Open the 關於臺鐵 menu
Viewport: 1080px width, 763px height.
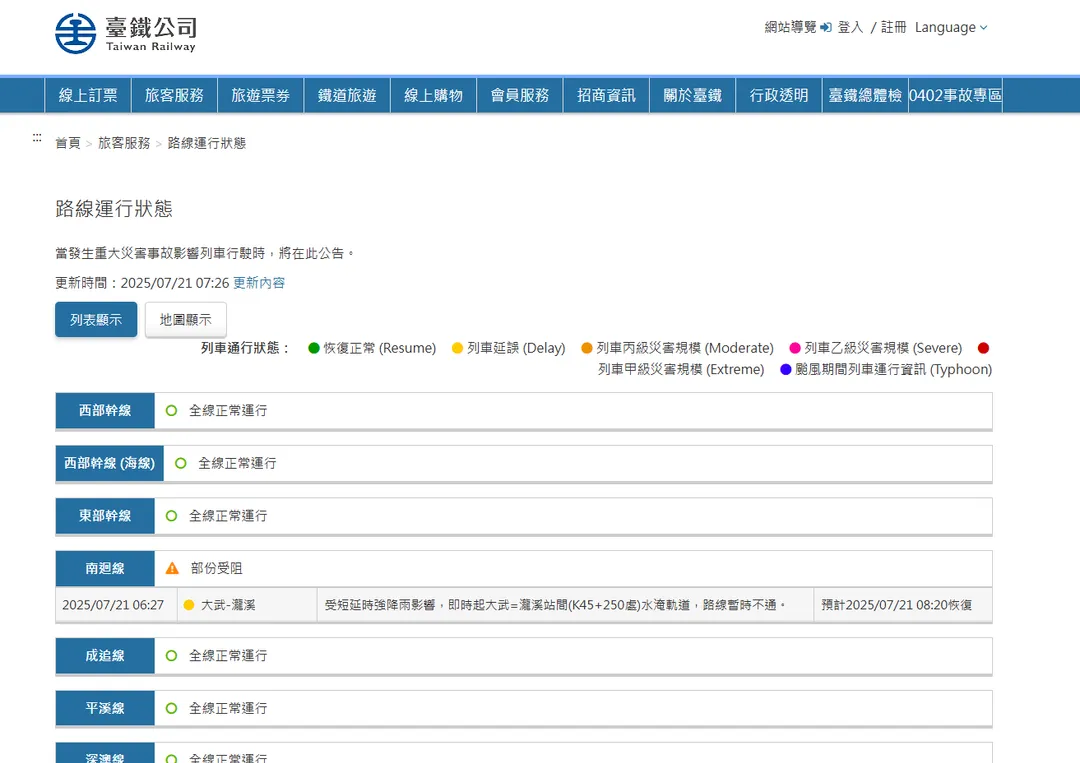click(x=693, y=95)
